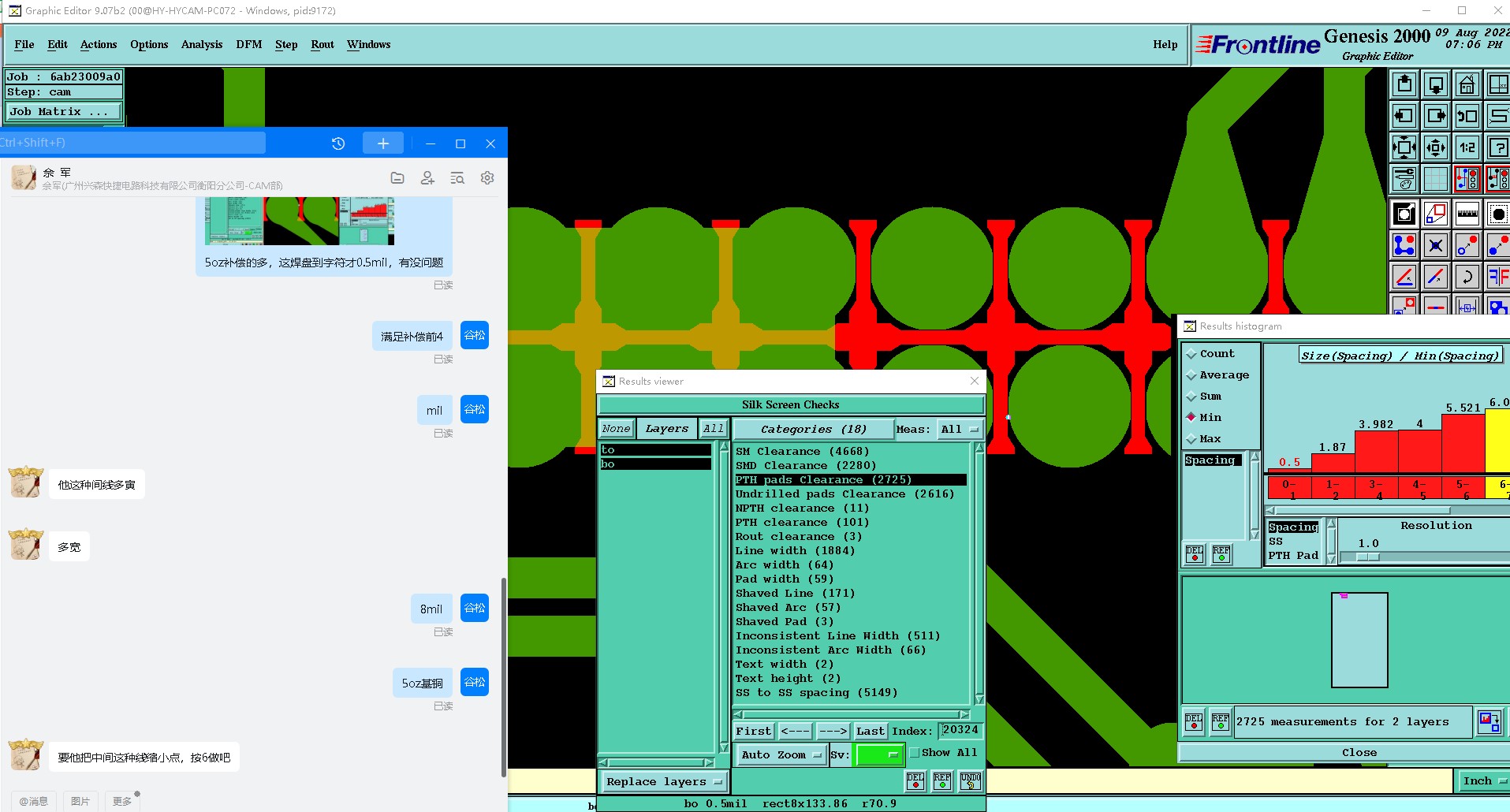Screen dimensions: 1510x812
Task: Click the 1:2 zoom ratio icon
Action: pyautogui.click(x=1467, y=147)
